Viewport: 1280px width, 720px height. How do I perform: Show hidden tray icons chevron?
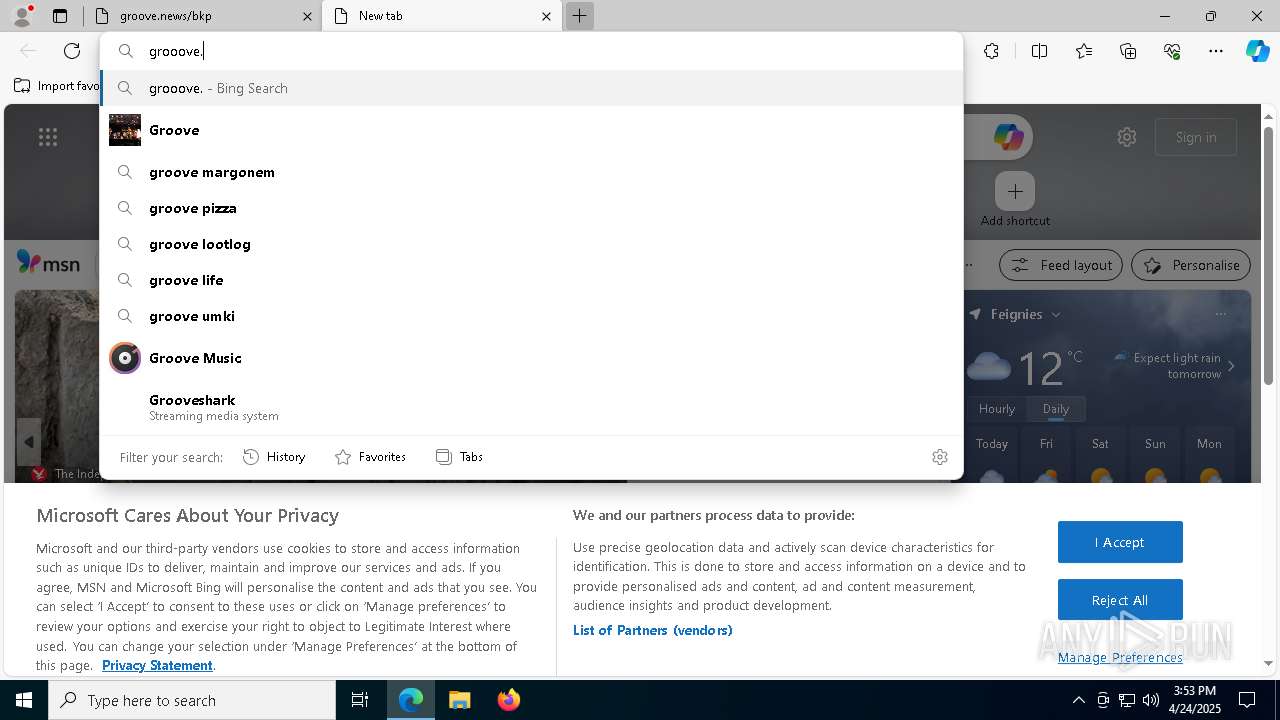(x=1078, y=700)
